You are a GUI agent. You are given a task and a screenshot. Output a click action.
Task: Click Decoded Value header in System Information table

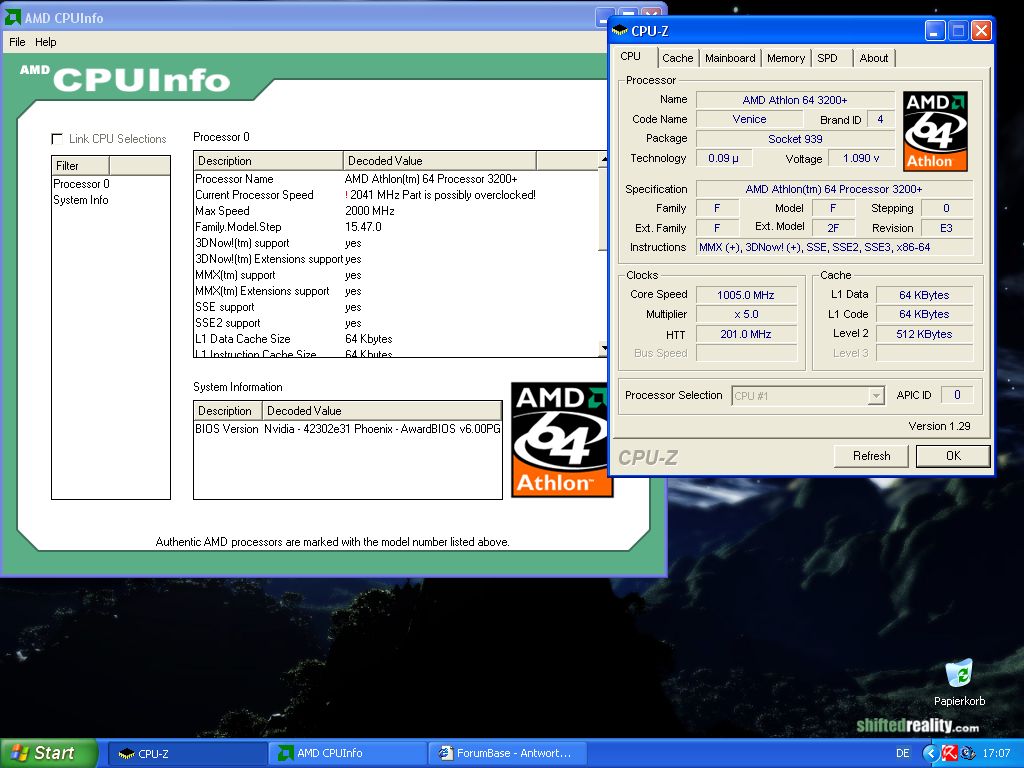pyautogui.click(x=381, y=411)
